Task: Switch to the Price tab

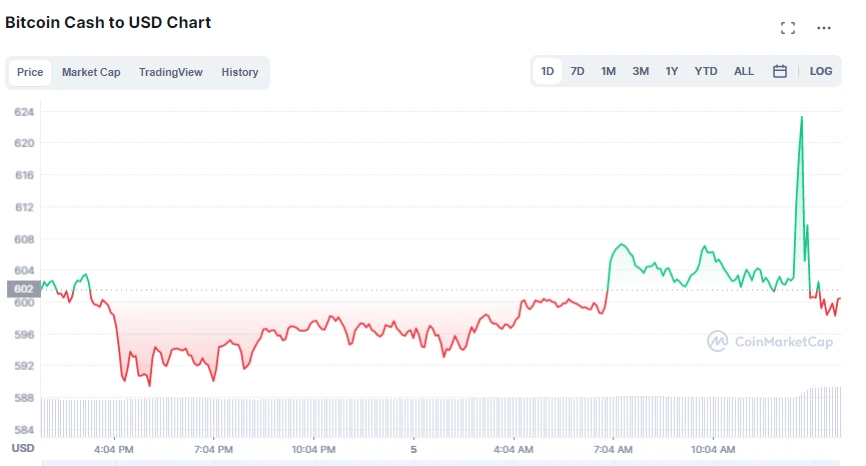Action: tap(30, 72)
